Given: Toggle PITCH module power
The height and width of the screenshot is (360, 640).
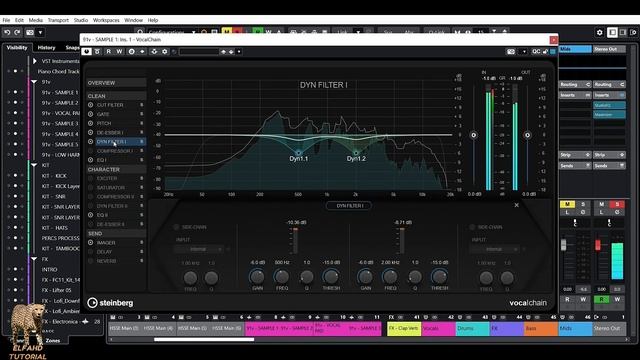Looking at the screenshot, I should pos(91,123).
